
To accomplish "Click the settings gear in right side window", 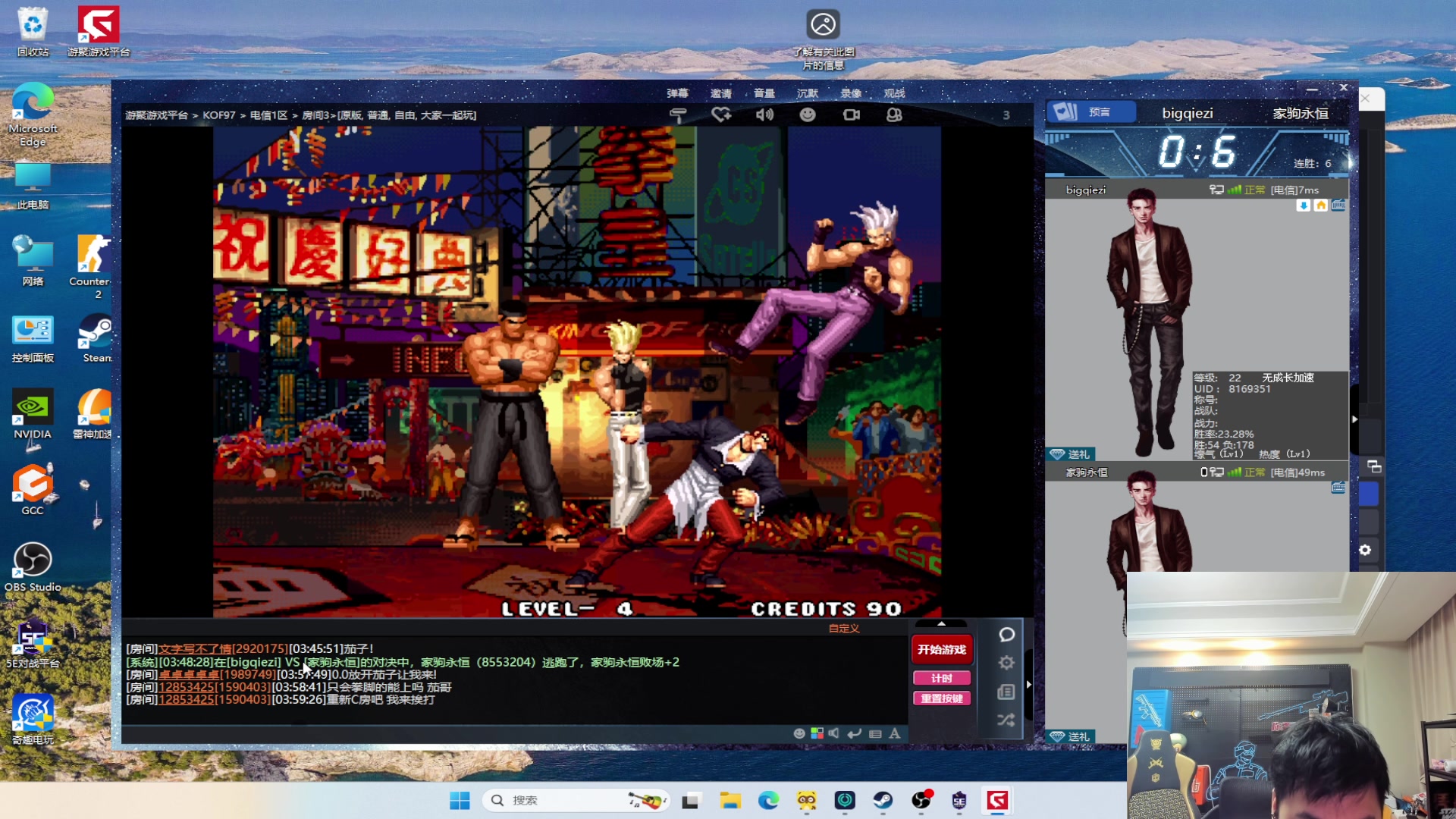I will click(x=1365, y=550).
